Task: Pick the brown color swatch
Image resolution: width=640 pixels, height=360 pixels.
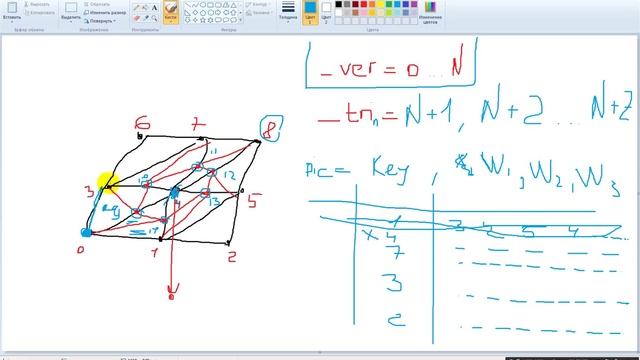Action: coord(356,13)
